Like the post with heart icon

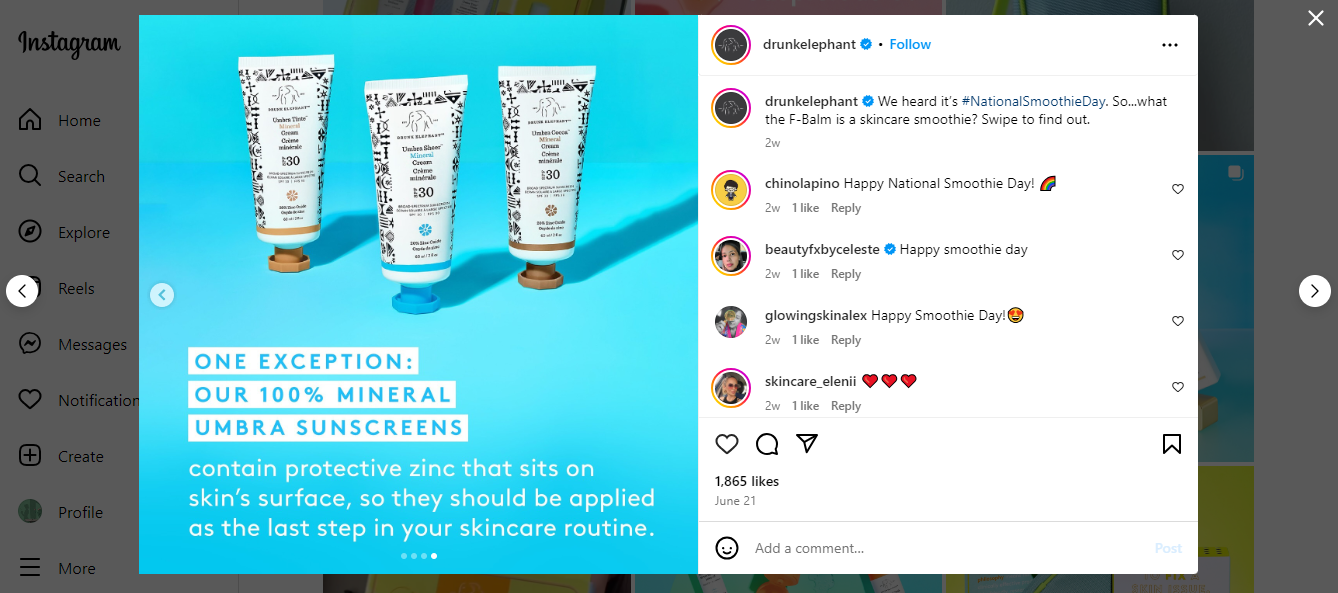pos(727,444)
